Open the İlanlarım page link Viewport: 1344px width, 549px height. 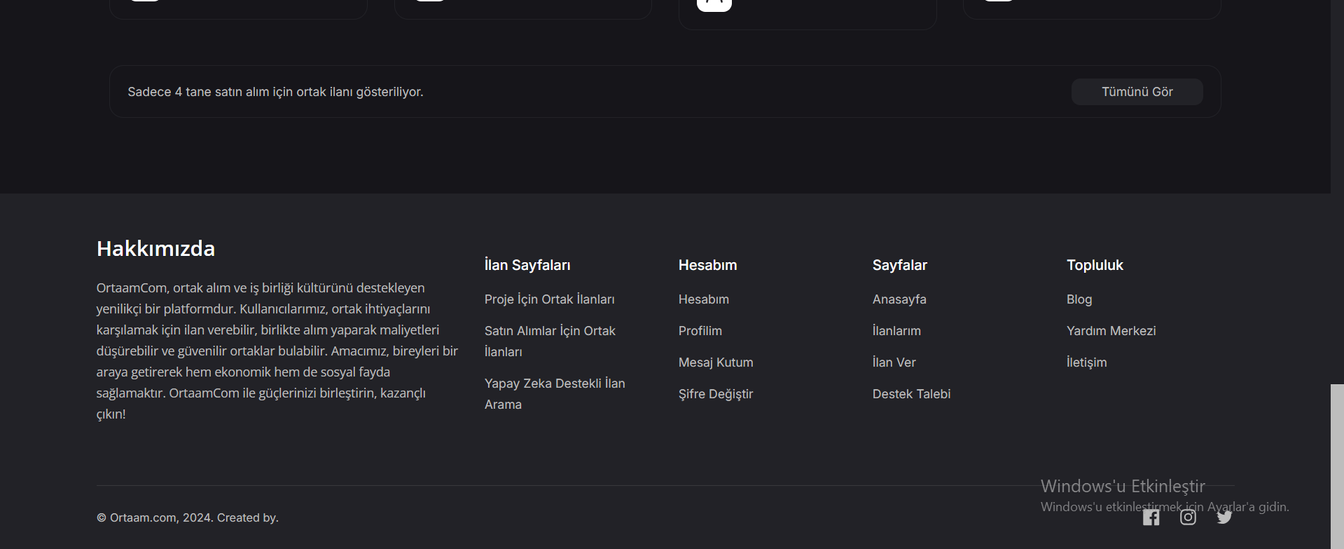896,331
